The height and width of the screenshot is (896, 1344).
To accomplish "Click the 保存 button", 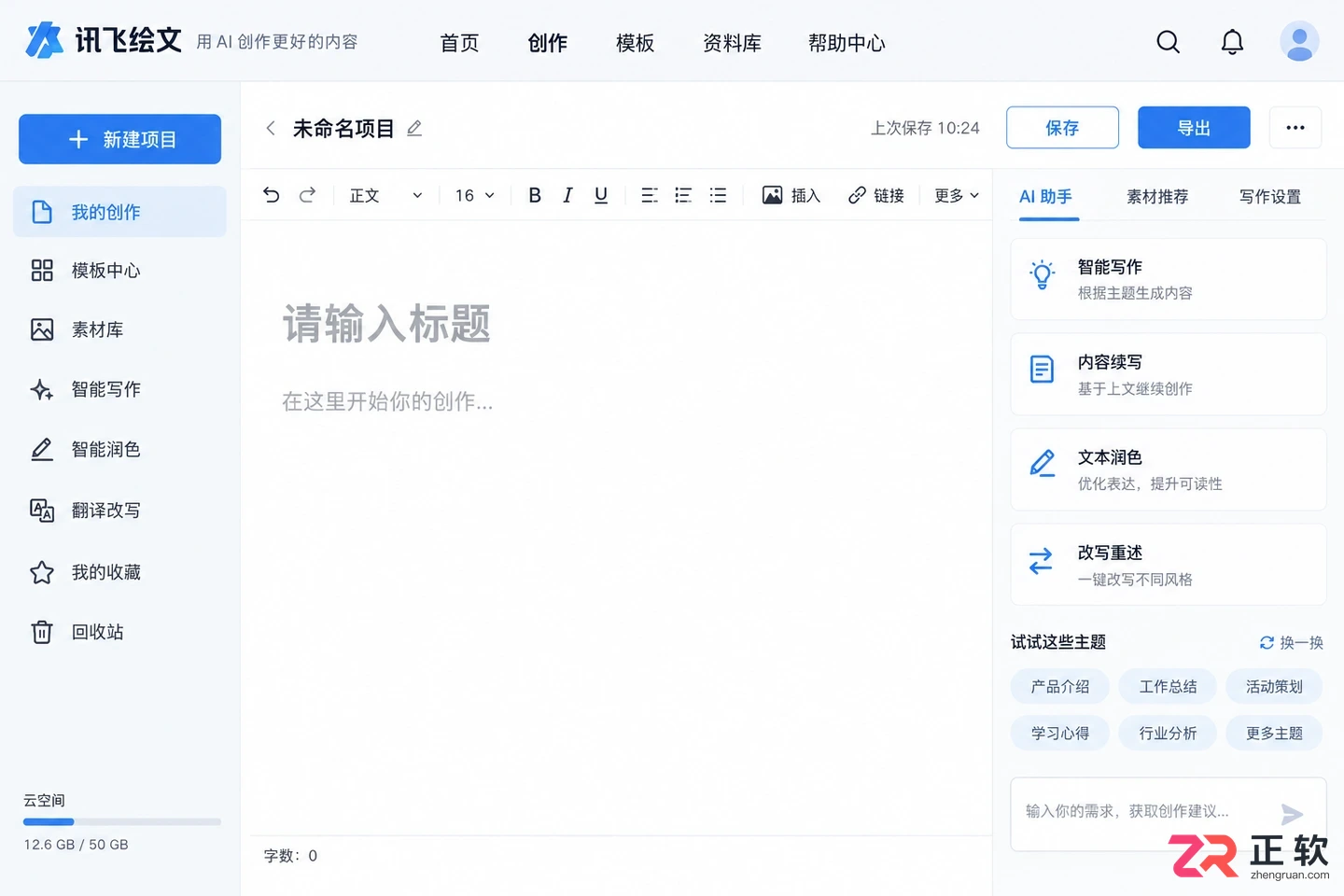I will coord(1062,128).
